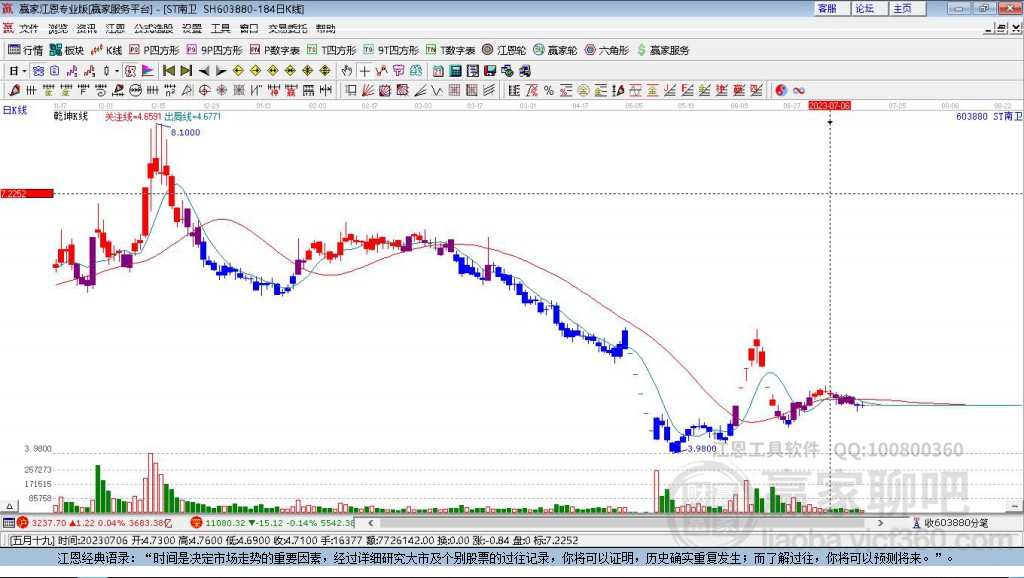Click the ruler and triangle angle icon
This screenshot has height=578, width=1024.
click(x=187, y=90)
